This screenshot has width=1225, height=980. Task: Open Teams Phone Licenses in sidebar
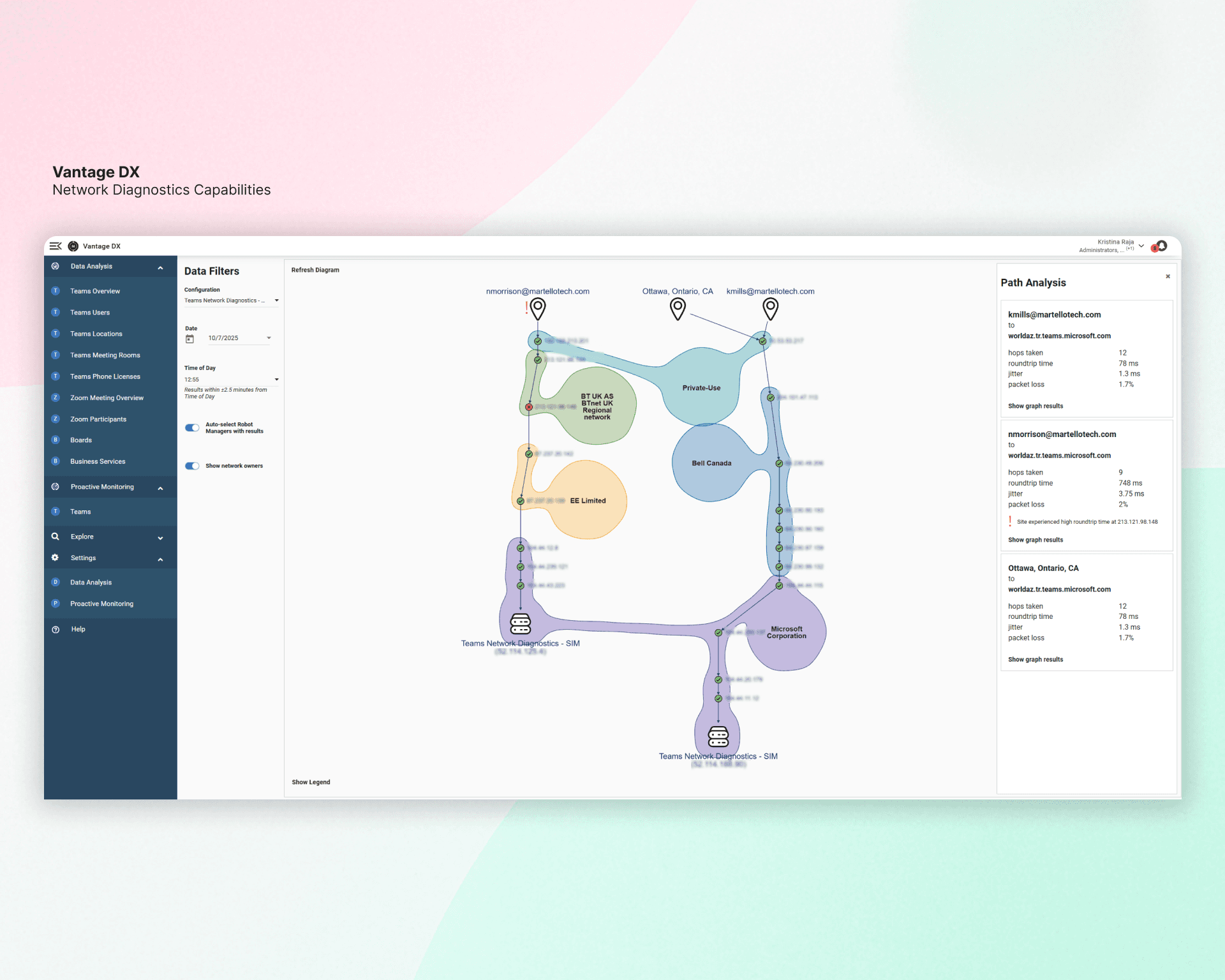pos(105,376)
